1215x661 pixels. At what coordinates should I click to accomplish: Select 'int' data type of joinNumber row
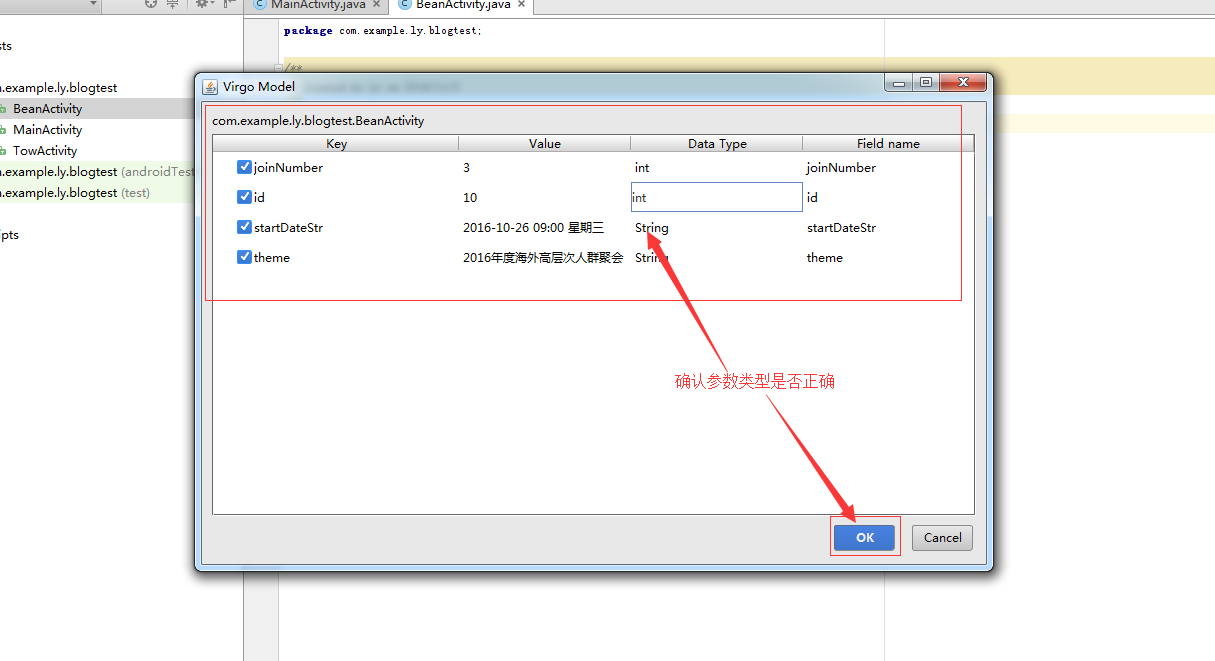[716, 167]
